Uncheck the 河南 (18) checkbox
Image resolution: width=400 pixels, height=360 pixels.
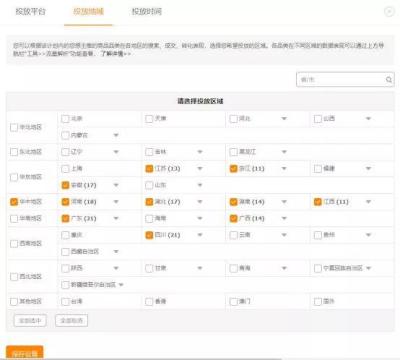click(x=65, y=202)
